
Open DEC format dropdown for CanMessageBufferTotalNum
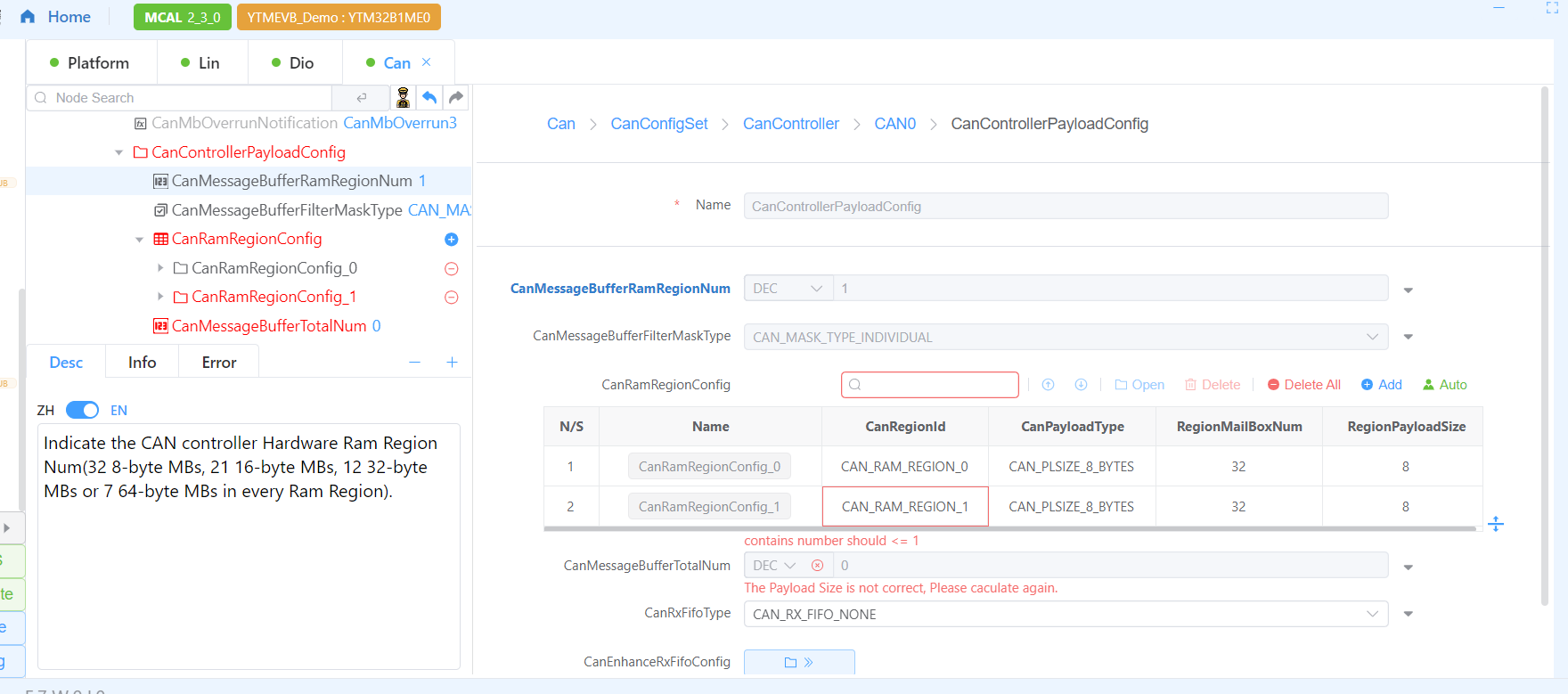point(774,566)
